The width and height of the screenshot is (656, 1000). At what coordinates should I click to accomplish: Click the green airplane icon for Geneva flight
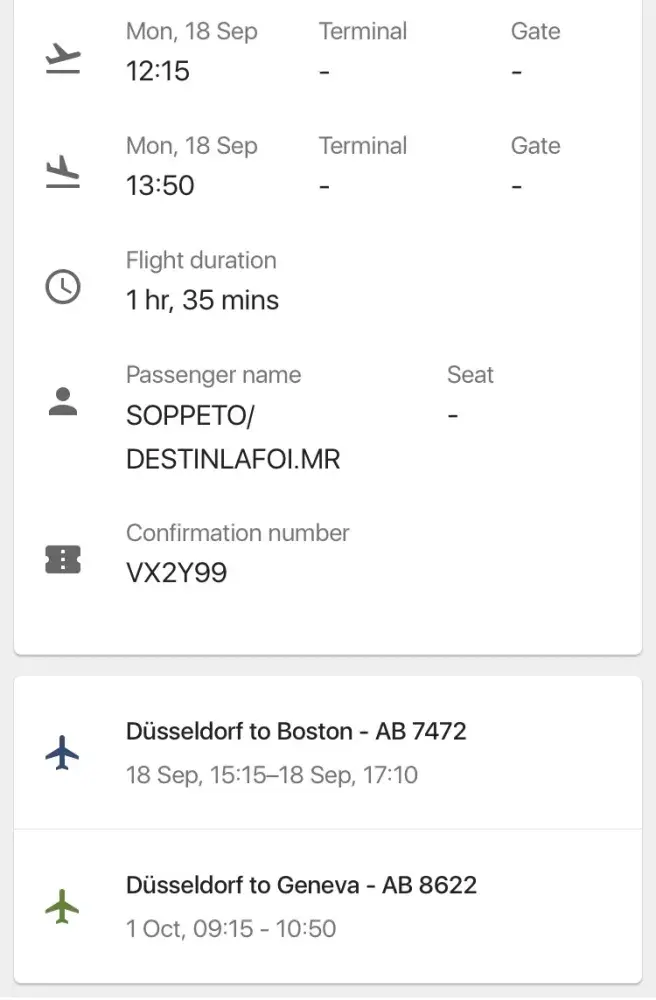click(x=62, y=906)
